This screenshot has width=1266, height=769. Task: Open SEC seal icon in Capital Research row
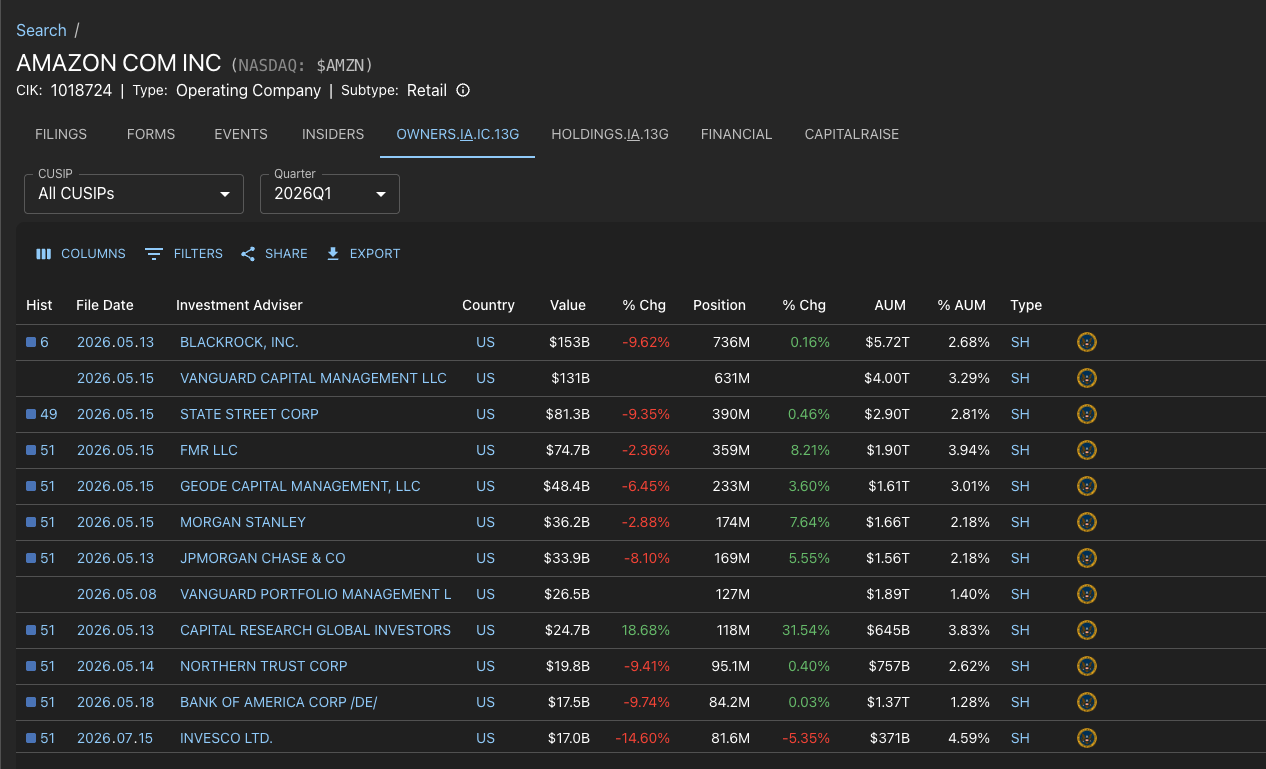[x=1087, y=630]
